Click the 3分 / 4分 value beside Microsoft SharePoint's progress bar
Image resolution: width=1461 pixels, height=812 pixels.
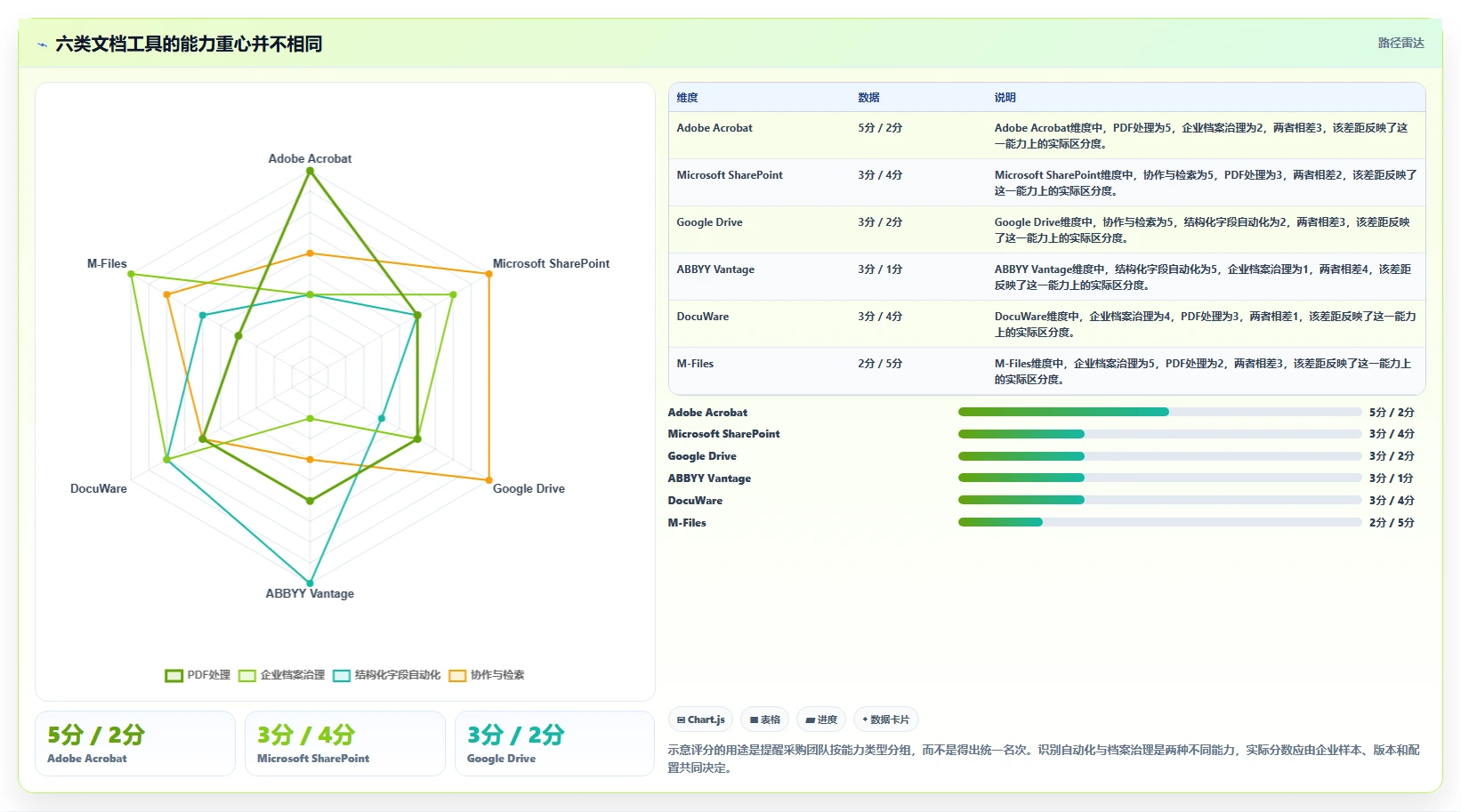click(1392, 434)
